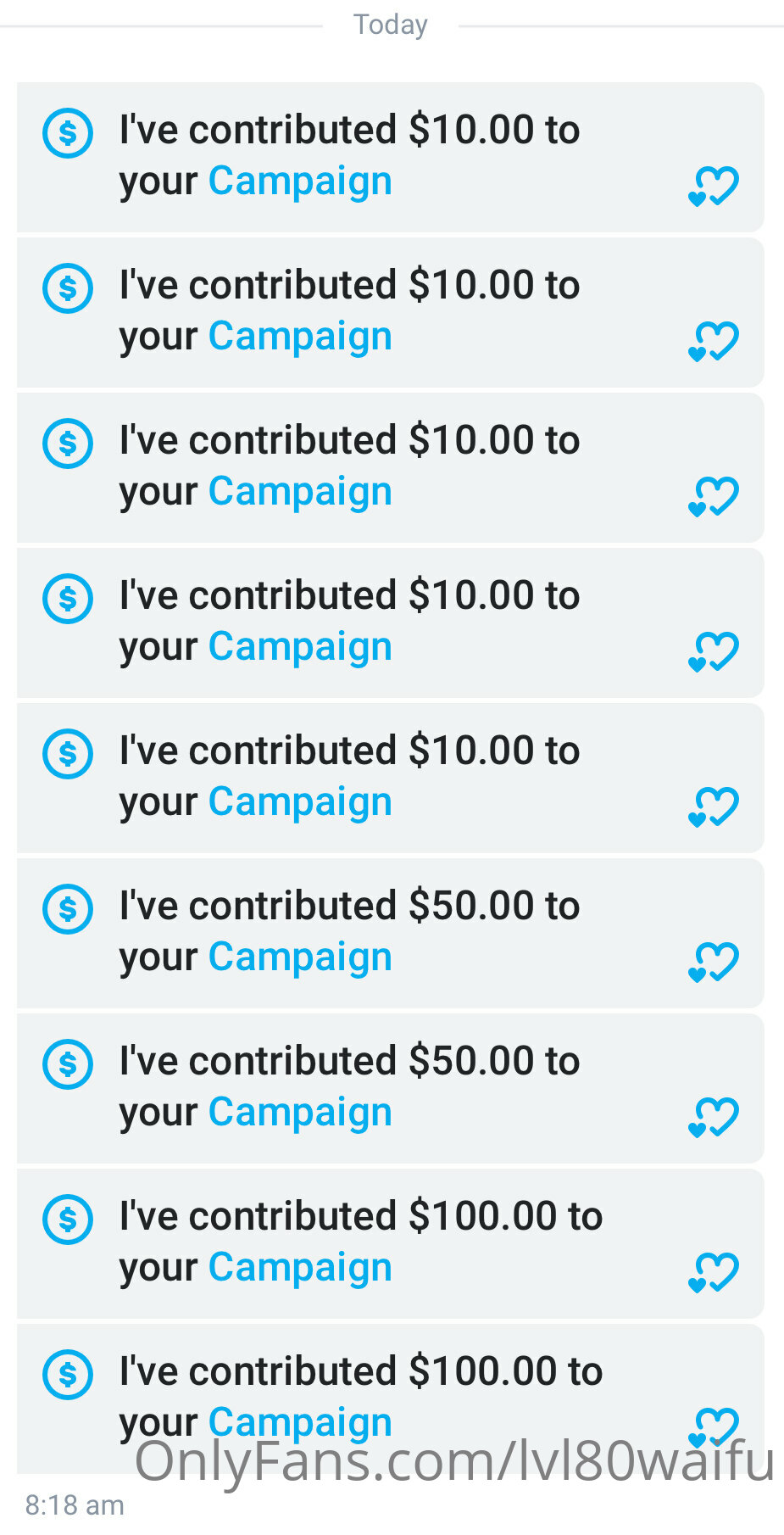The width and height of the screenshot is (784, 1535).
Task: Open Campaign link in first $10.00 message
Action: [300, 181]
